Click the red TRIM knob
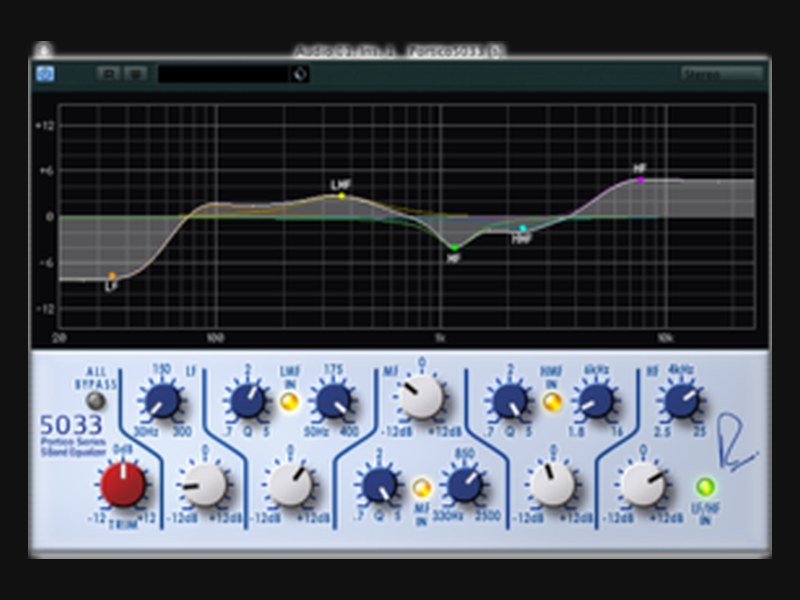The height and width of the screenshot is (600, 800). click(122, 485)
